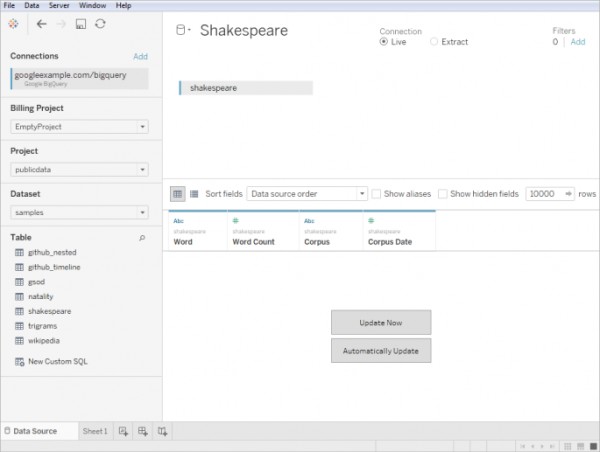Add a filter via Filters Add link
Screen dimensions: 600x452
[x=578, y=42]
